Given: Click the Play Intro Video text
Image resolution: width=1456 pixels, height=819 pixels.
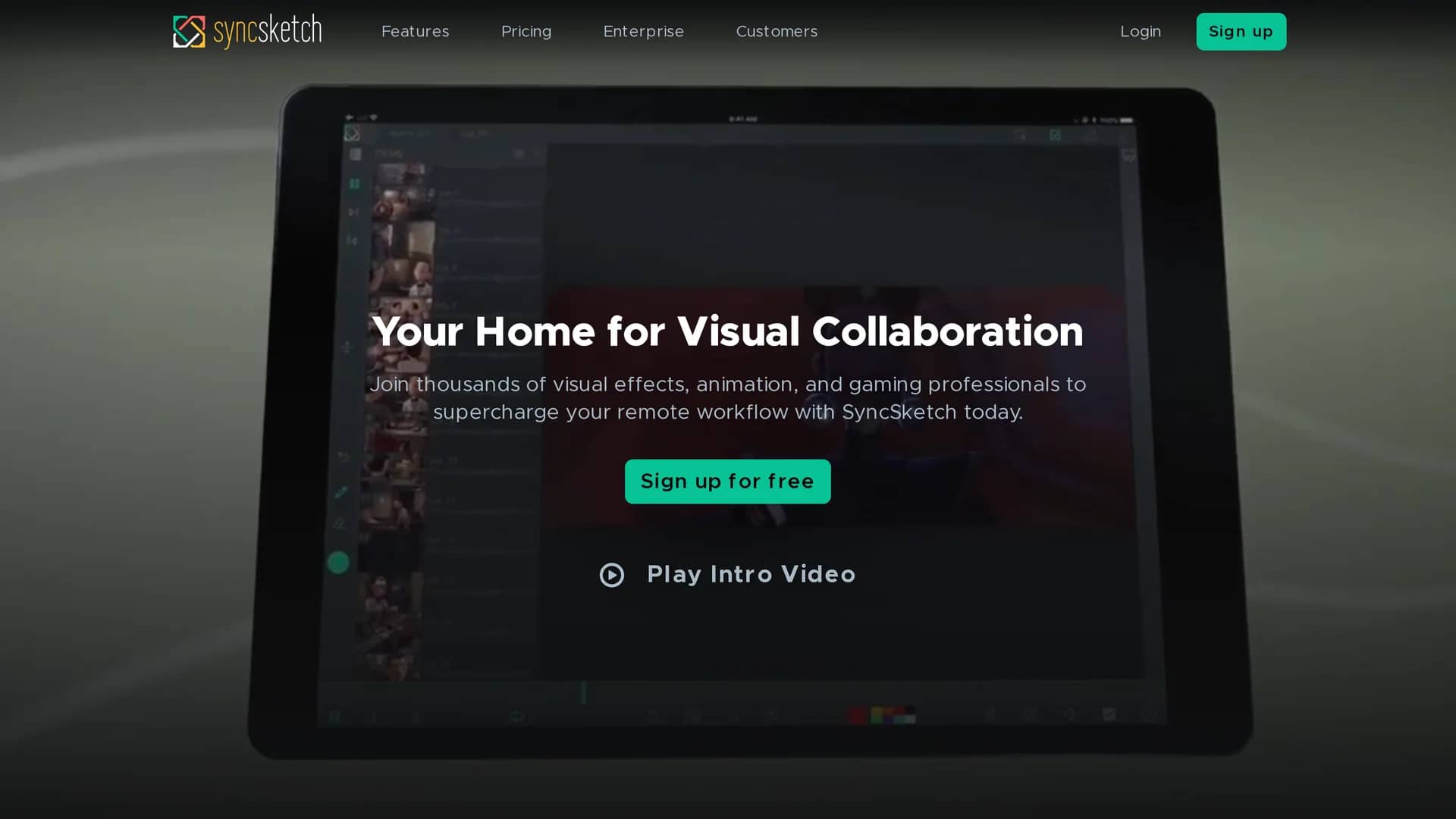Looking at the screenshot, I should [751, 575].
